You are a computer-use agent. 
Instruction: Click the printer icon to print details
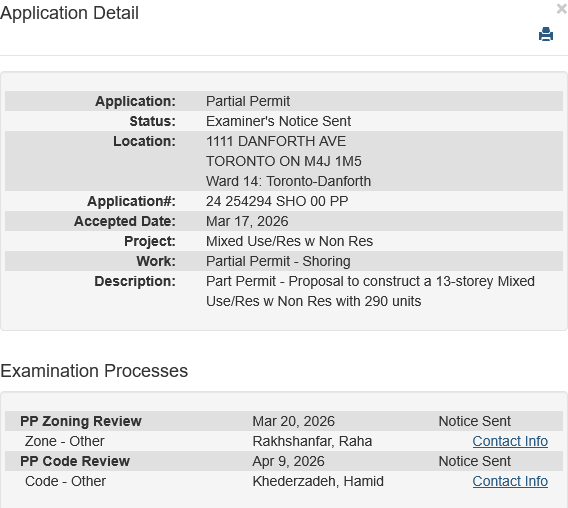pos(546,34)
